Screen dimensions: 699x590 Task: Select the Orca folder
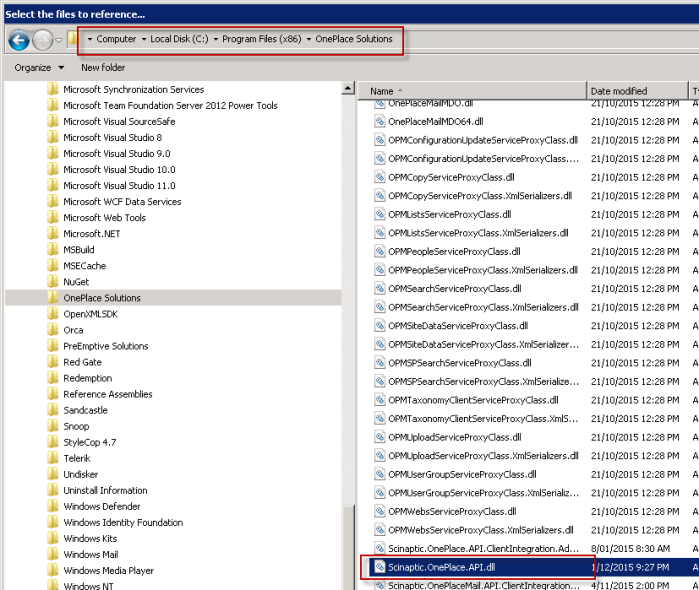[73, 330]
